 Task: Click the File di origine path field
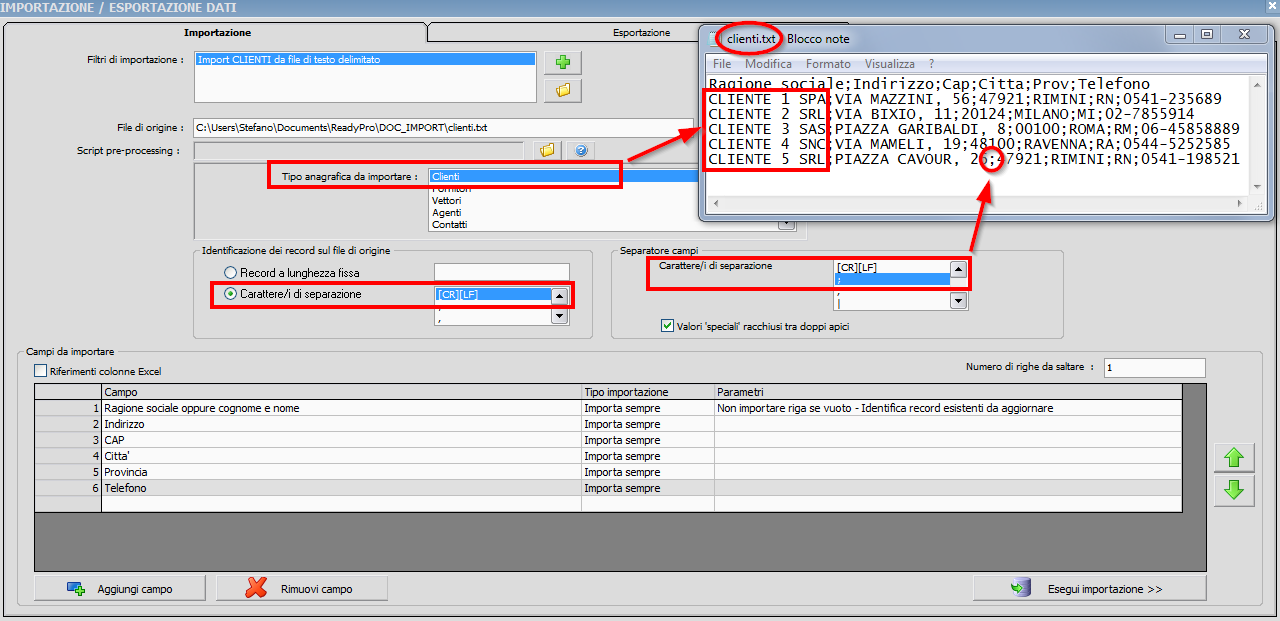(x=444, y=128)
